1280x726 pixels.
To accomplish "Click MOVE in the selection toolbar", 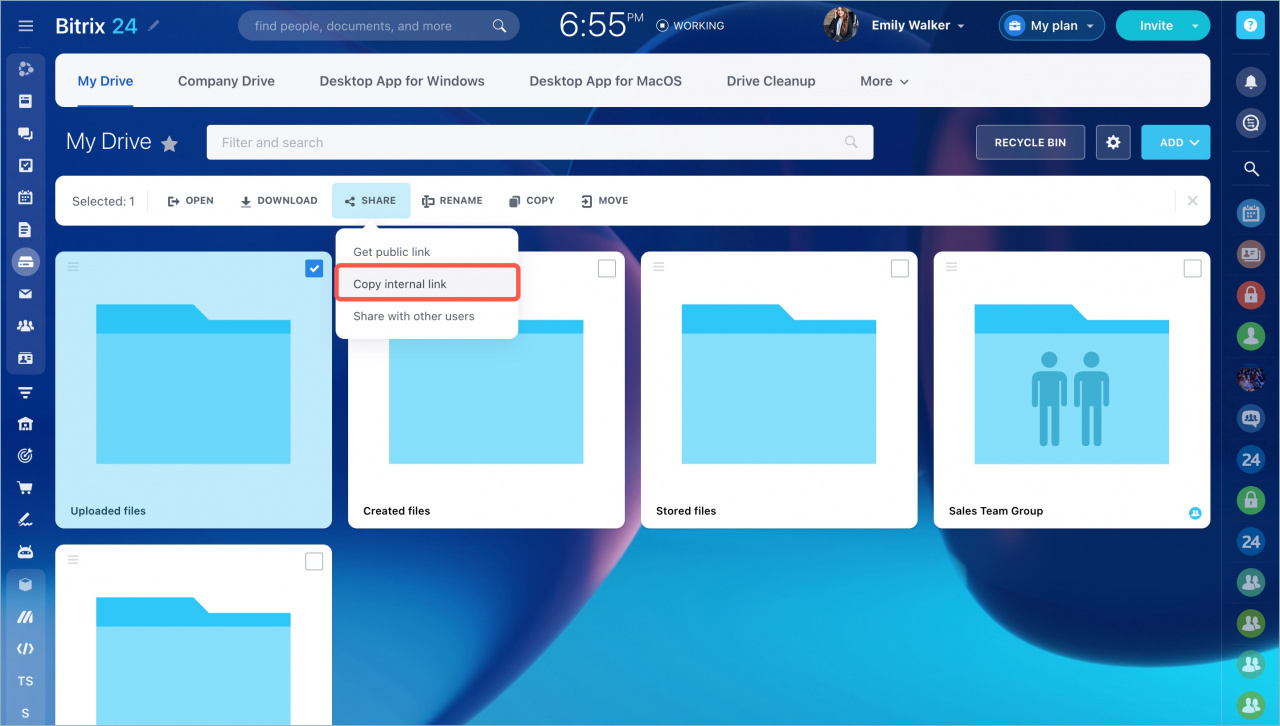I will click(604, 201).
